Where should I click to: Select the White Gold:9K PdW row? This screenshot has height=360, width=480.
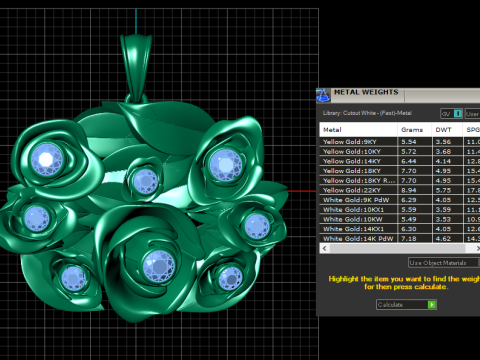400,200
